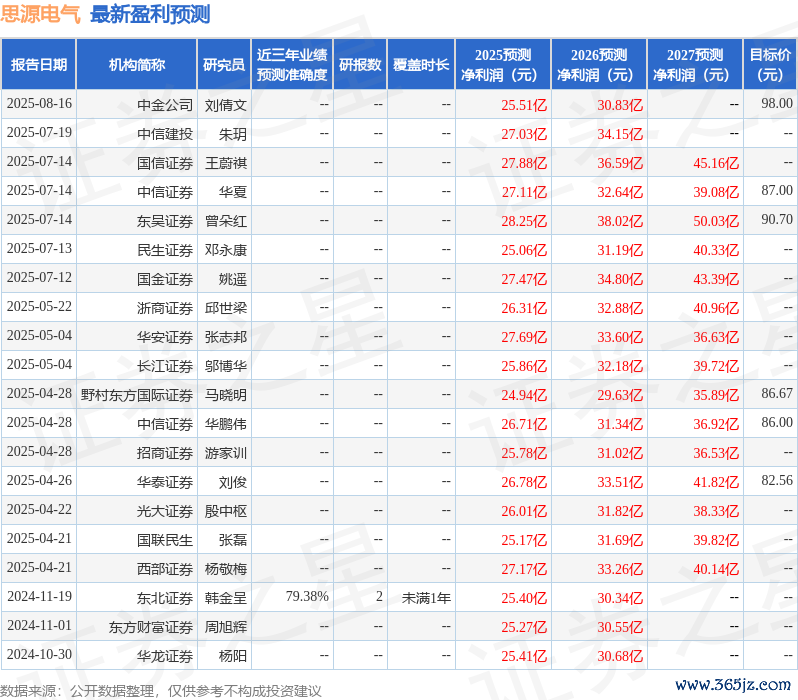Click the 45.16亿 profit value
Viewport: 798px width, 700px height.
click(x=716, y=163)
